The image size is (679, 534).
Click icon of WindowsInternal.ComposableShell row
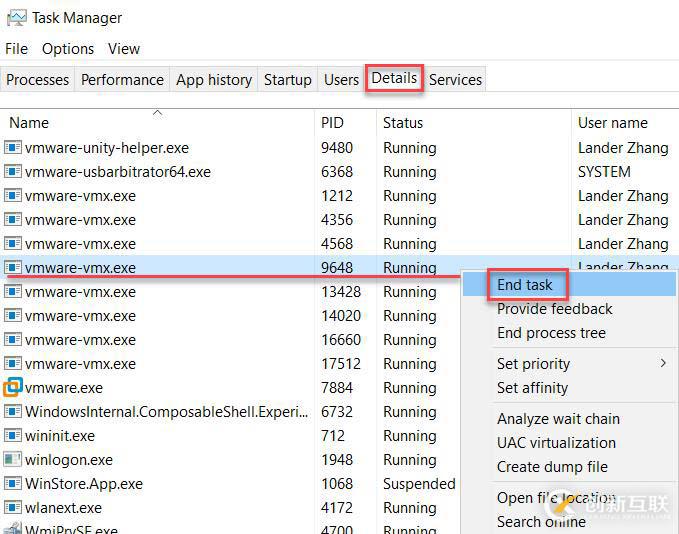[x=13, y=411]
